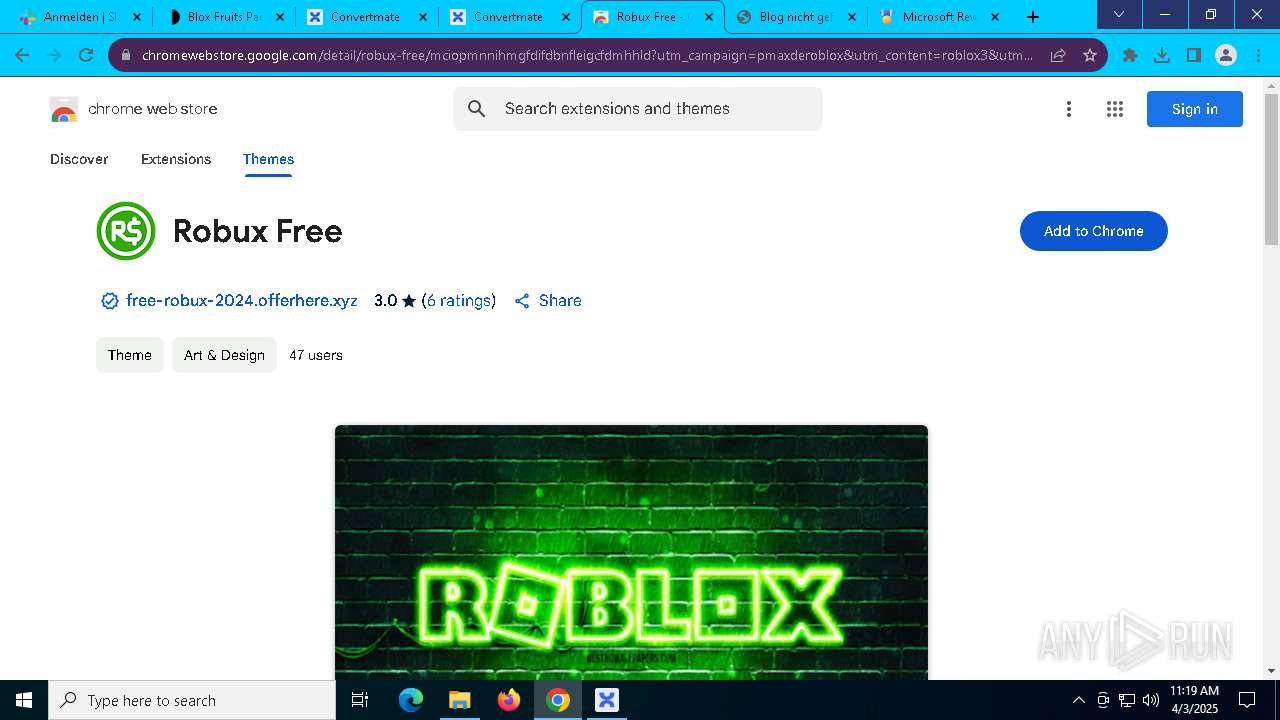Open Chrome downloads icon
The image size is (1280, 720).
click(1162, 55)
